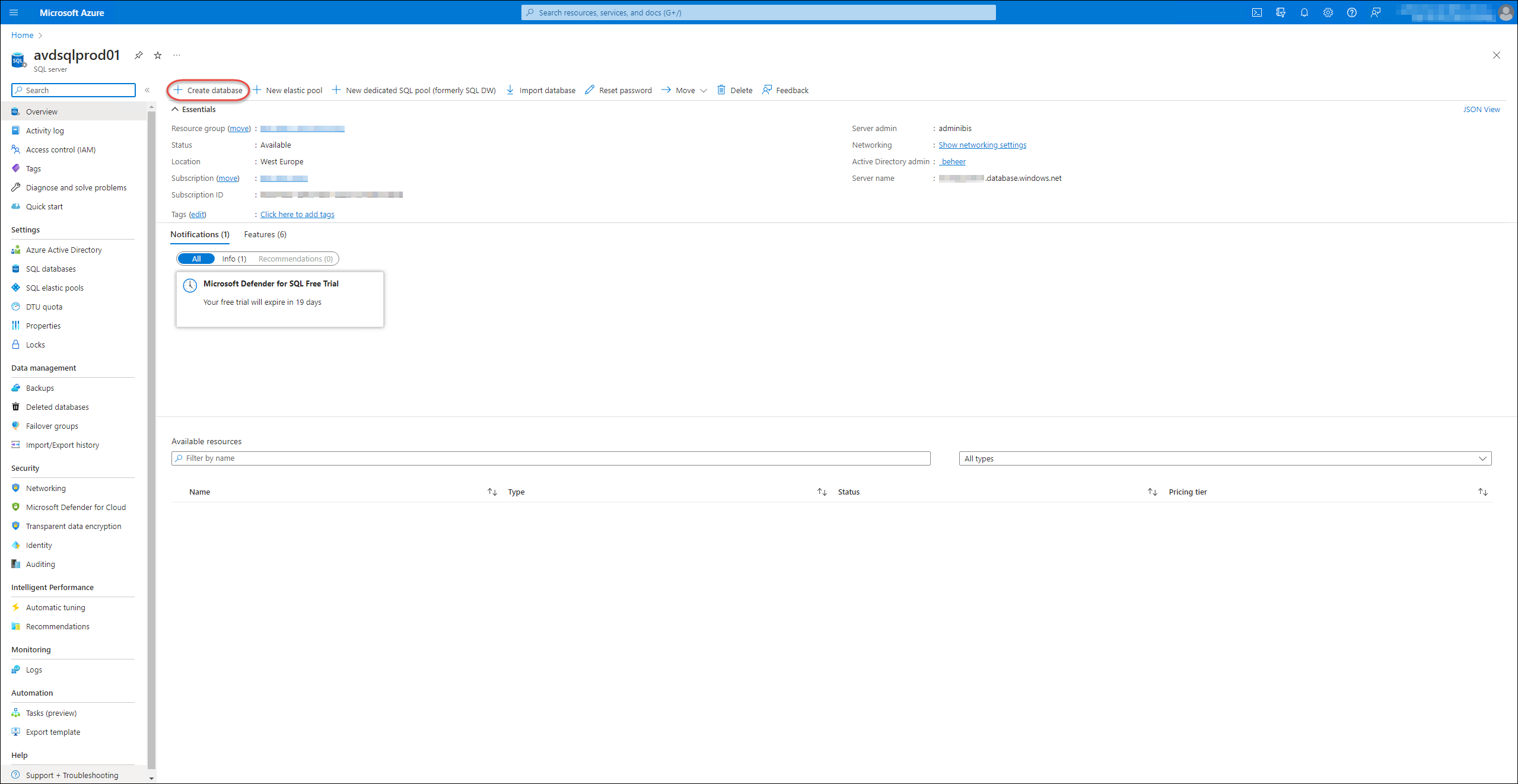
Task: Open Azure Active Directory settings
Action: (74, 250)
